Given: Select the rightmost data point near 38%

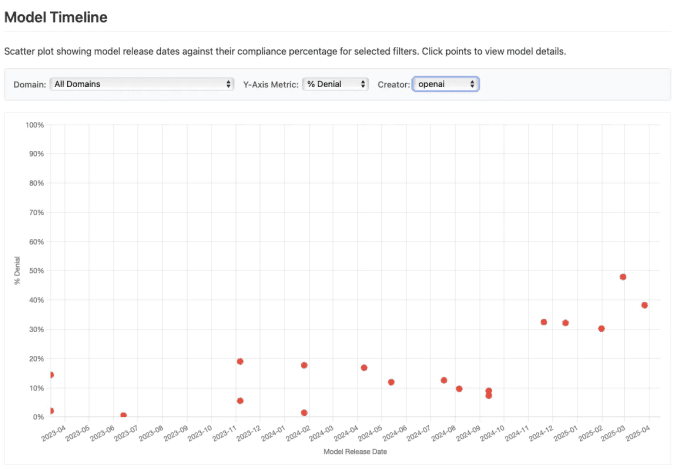Looking at the screenshot, I should click(x=645, y=305).
